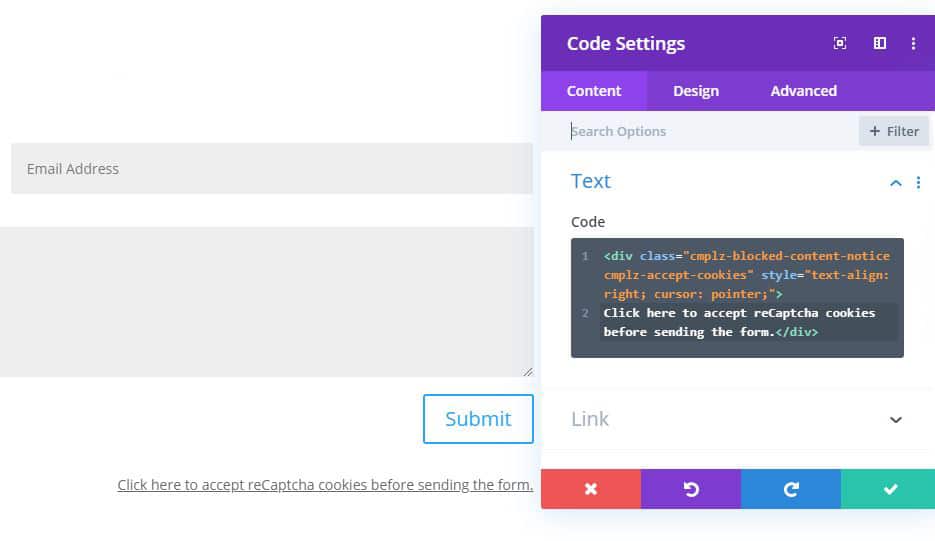The image size is (935, 541).
Task: Expand the Link settings group title
Action: tap(590, 419)
